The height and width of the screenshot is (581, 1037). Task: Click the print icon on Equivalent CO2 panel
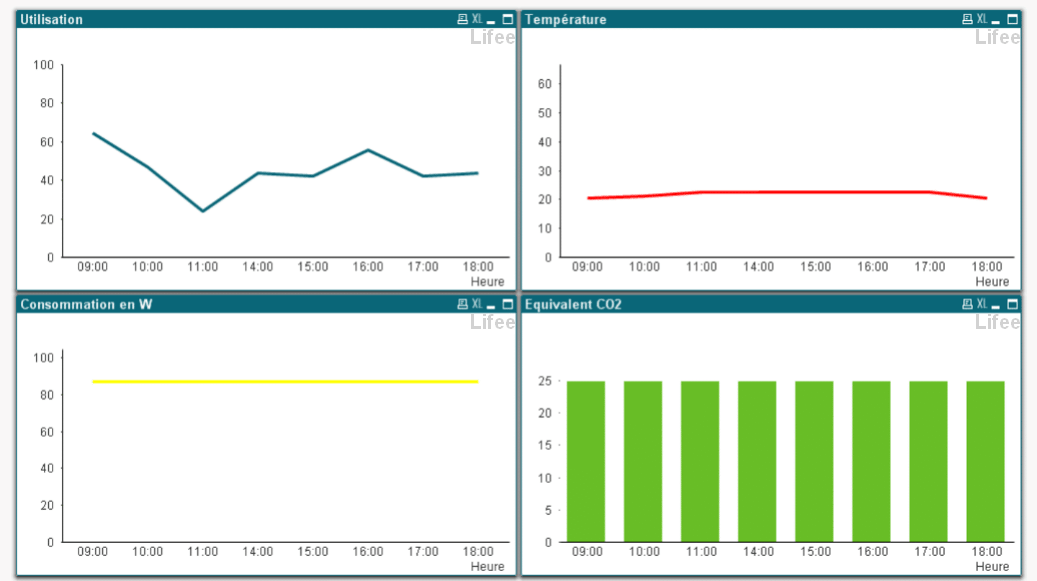(966, 304)
